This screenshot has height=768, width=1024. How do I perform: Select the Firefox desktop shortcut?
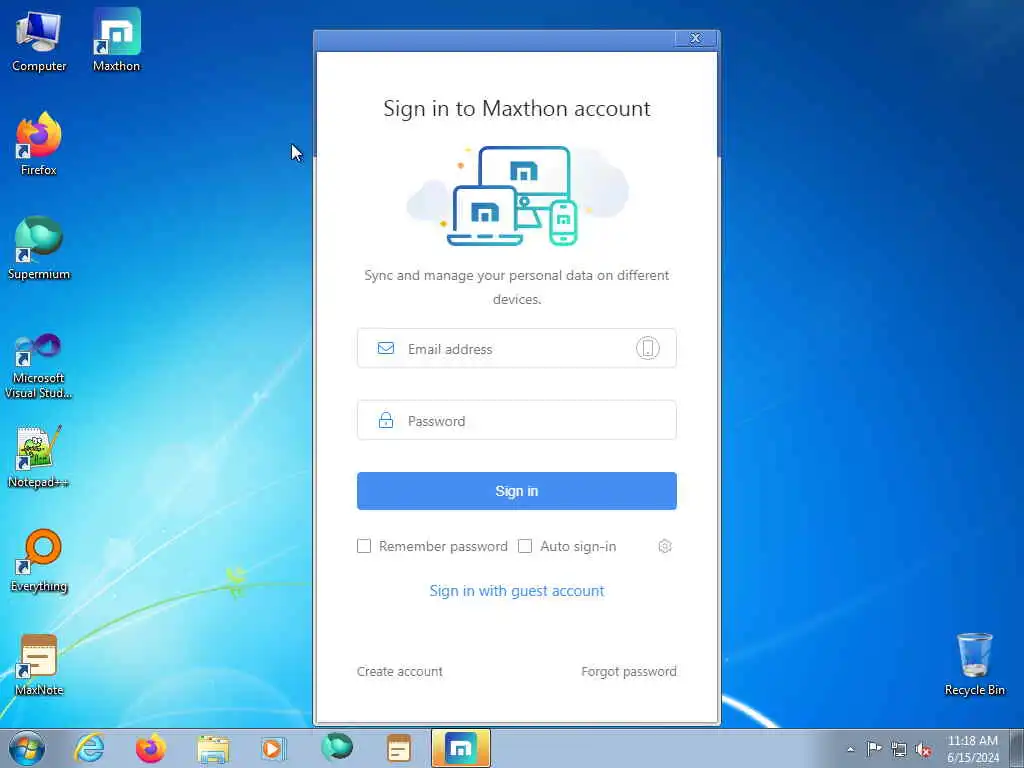[x=39, y=144]
